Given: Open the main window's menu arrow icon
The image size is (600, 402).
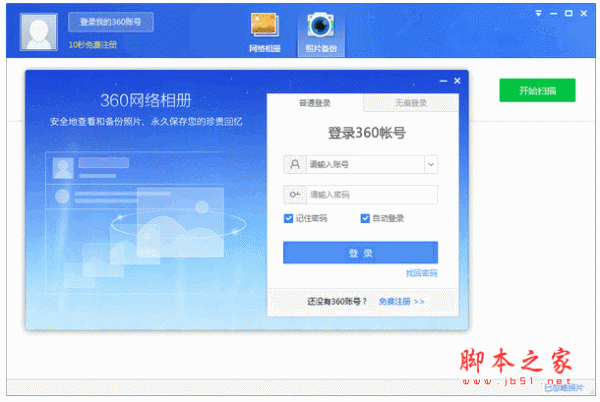Looking at the screenshot, I should point(538,13).
